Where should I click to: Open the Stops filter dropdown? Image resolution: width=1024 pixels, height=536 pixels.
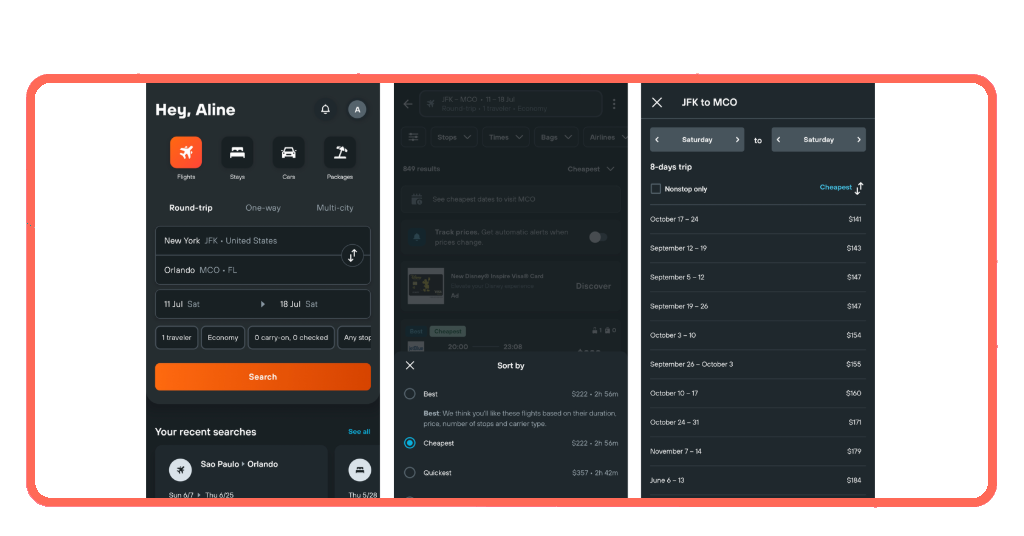click(x=453, y=137)
